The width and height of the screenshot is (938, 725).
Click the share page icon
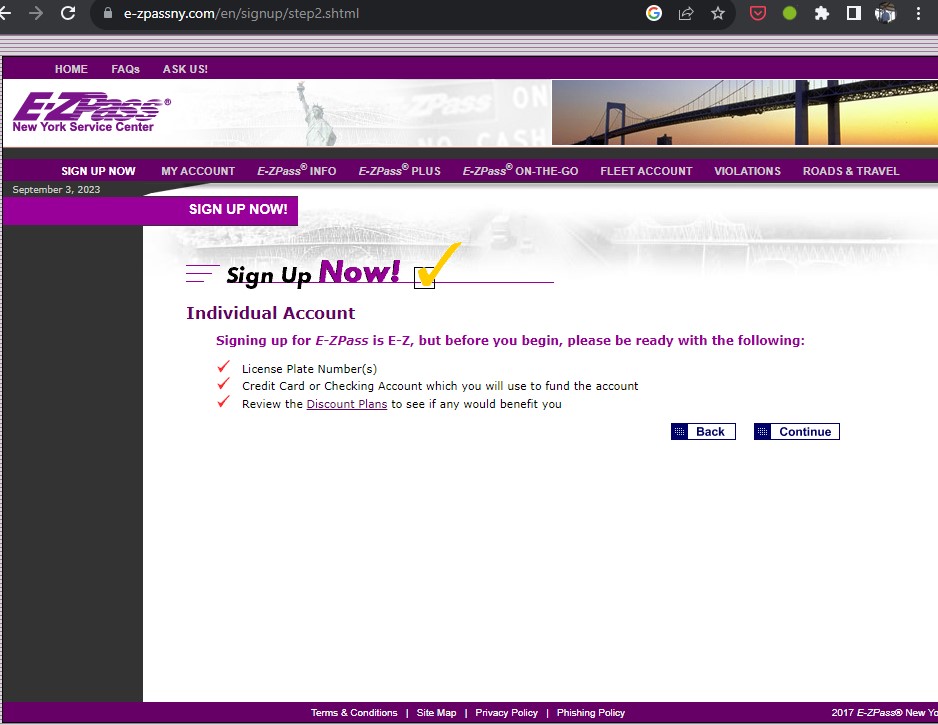coord(686,13)
